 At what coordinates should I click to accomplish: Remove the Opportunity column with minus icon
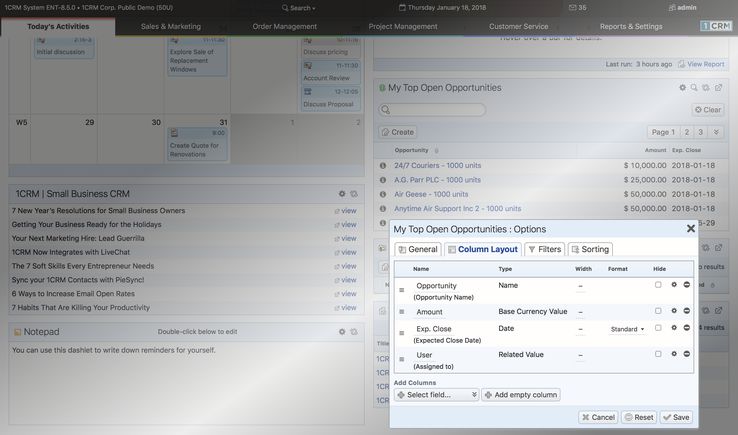tap(687, 285)
